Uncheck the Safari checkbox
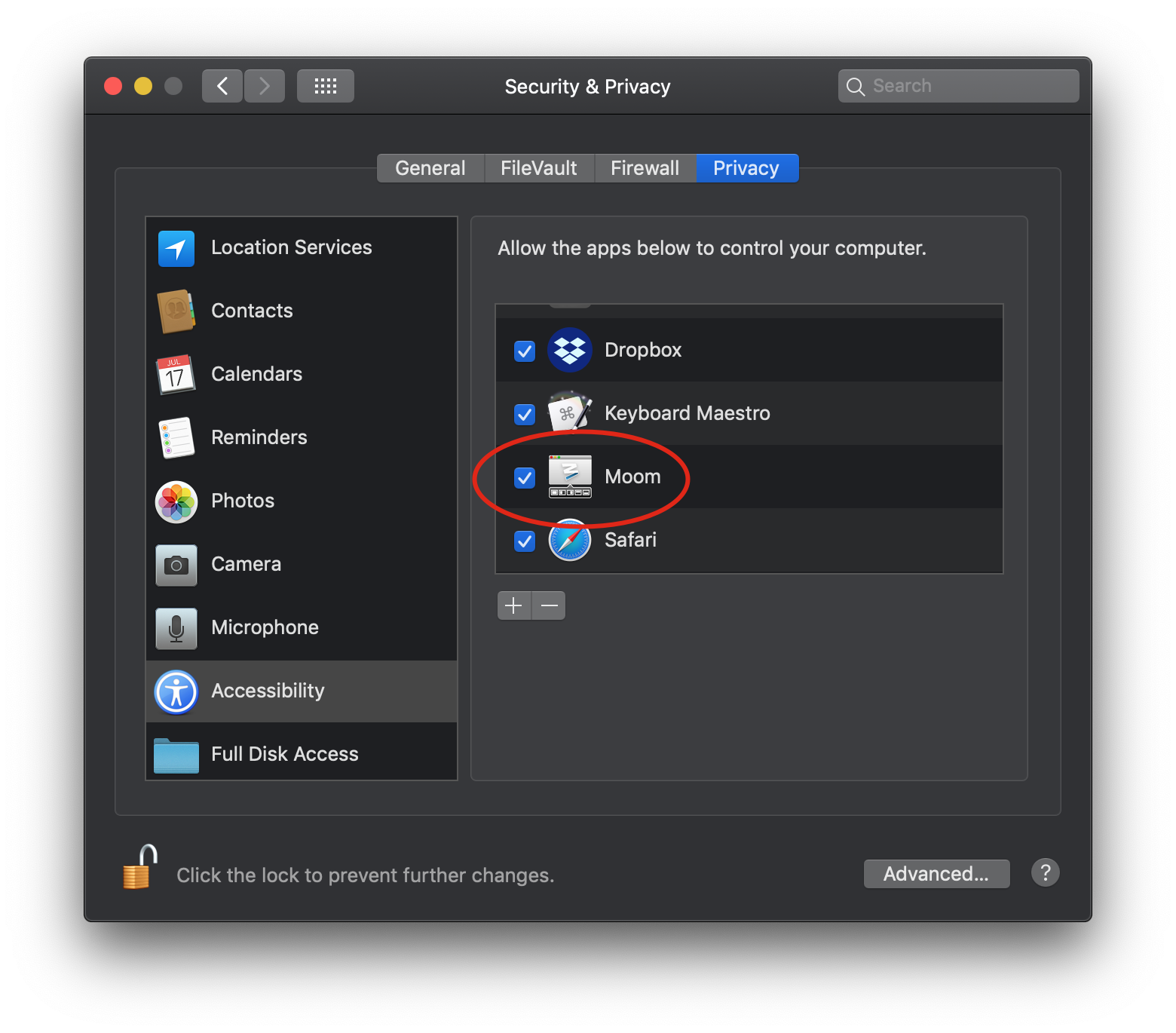The height and width of the screenshot is (1033, 1176). (x=525, y=541)
